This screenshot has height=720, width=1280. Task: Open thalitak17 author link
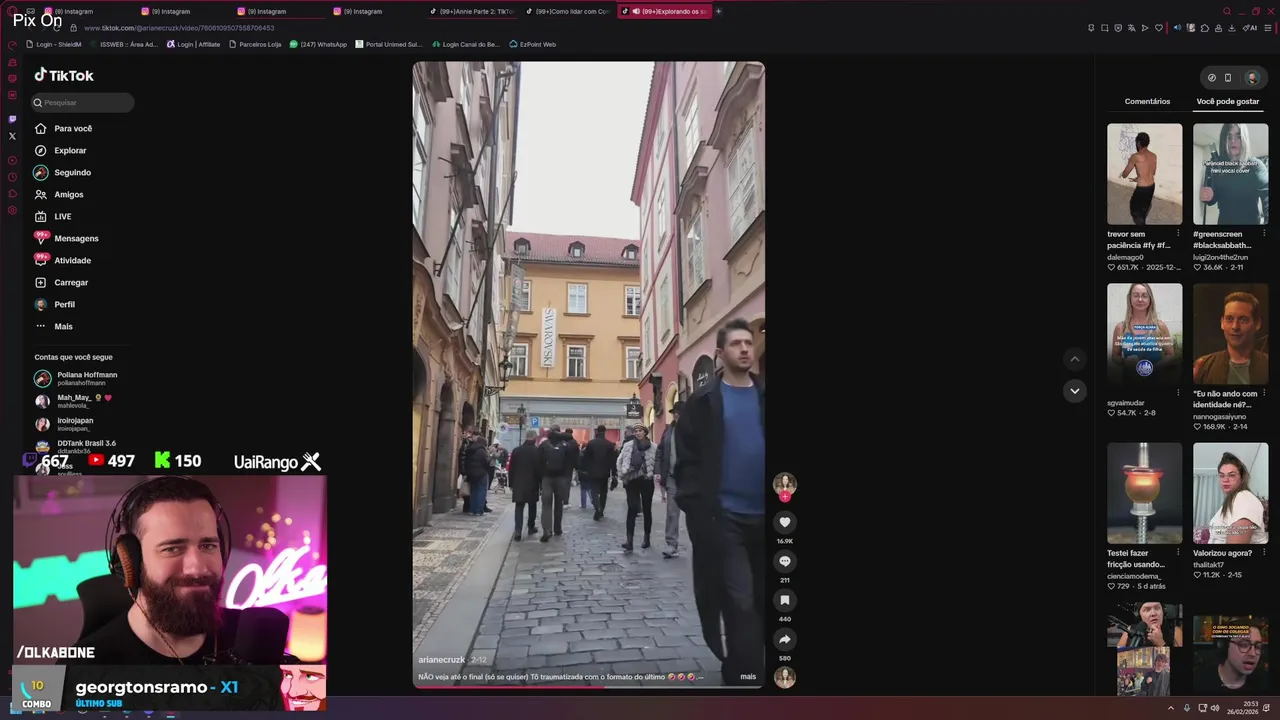1210,565
